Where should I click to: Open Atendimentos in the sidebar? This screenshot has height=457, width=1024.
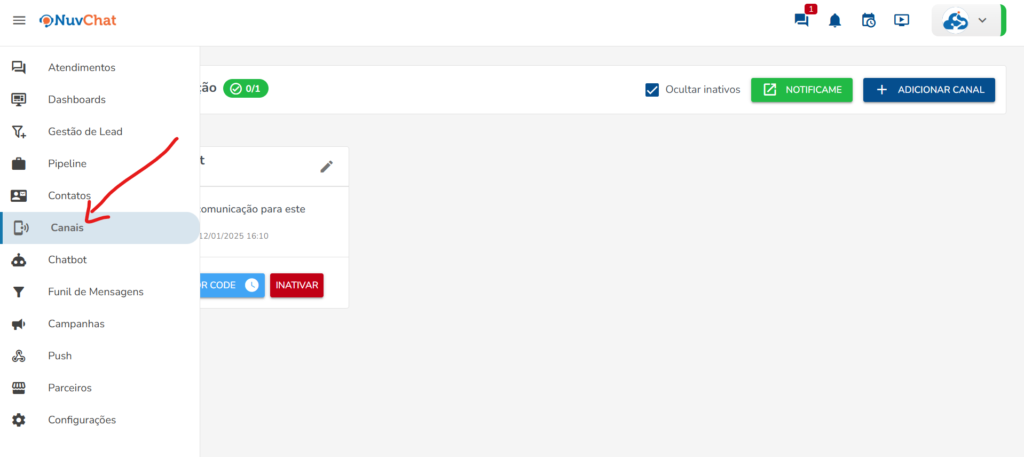81,68
